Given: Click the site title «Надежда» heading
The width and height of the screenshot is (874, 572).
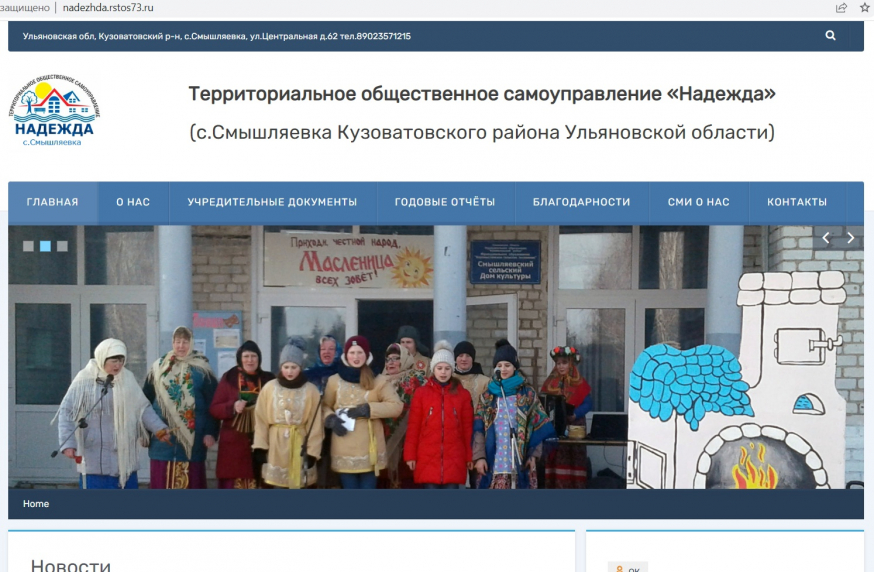Looking at the screenshot, I should point(482,94).
